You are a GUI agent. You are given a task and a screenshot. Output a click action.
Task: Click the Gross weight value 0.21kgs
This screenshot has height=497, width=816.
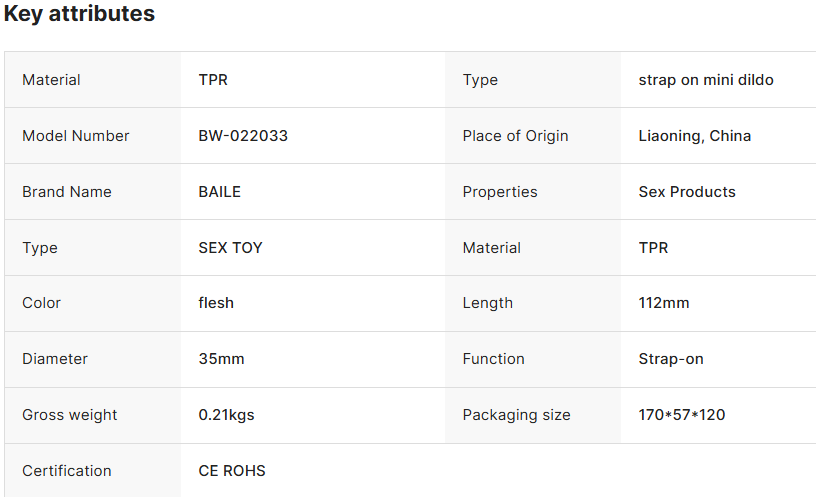point(226,415)
